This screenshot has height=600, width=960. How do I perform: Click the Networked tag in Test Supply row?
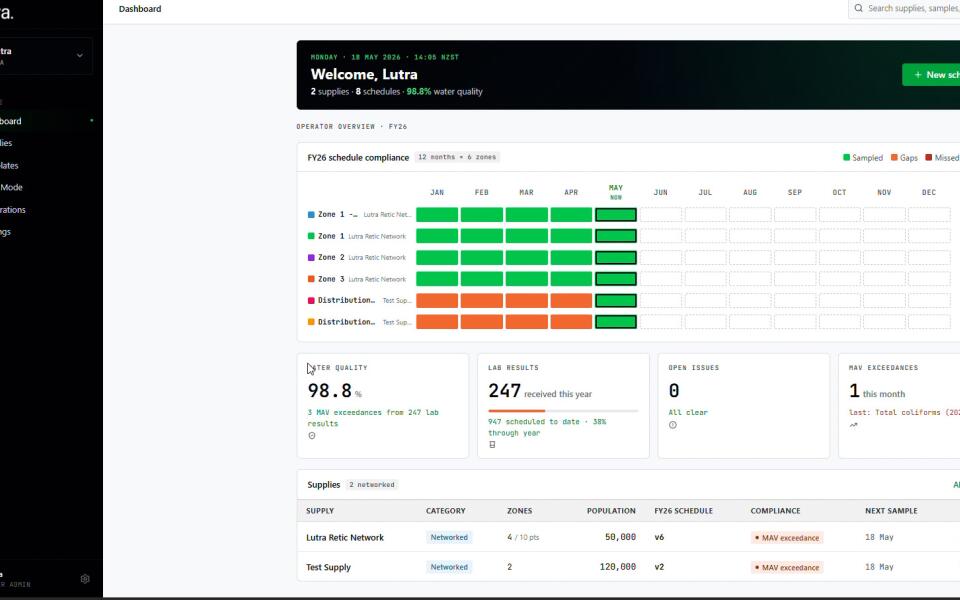449,567
